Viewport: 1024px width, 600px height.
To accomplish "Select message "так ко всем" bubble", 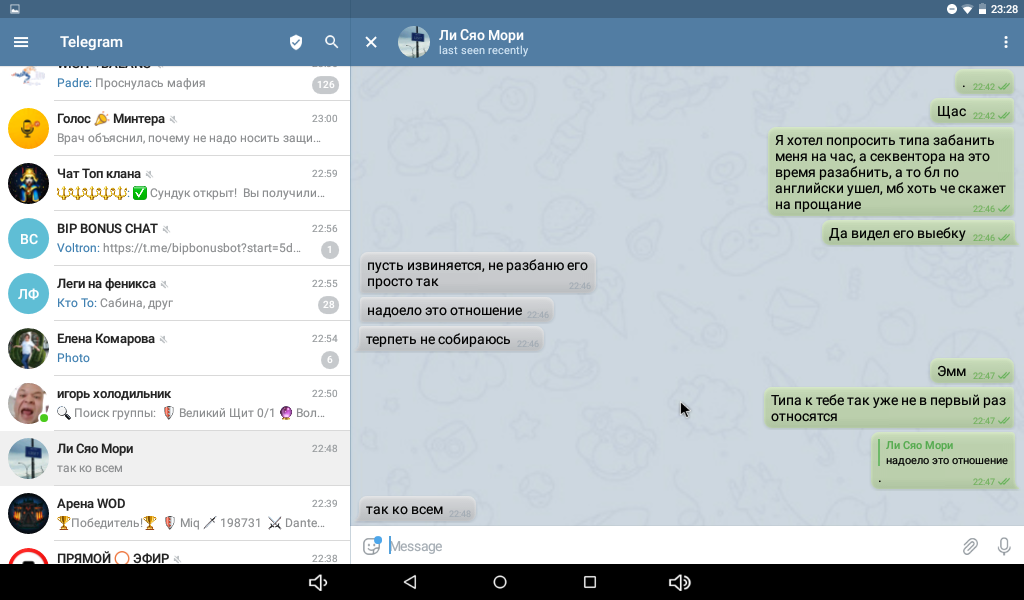I will [x=417, y=509].
